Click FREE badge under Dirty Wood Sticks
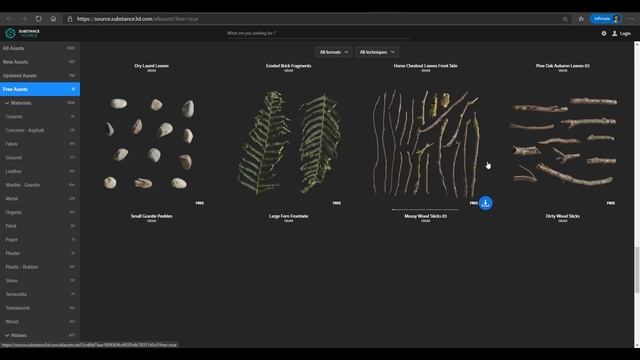 pyautogui.click(x=611, y=203)
